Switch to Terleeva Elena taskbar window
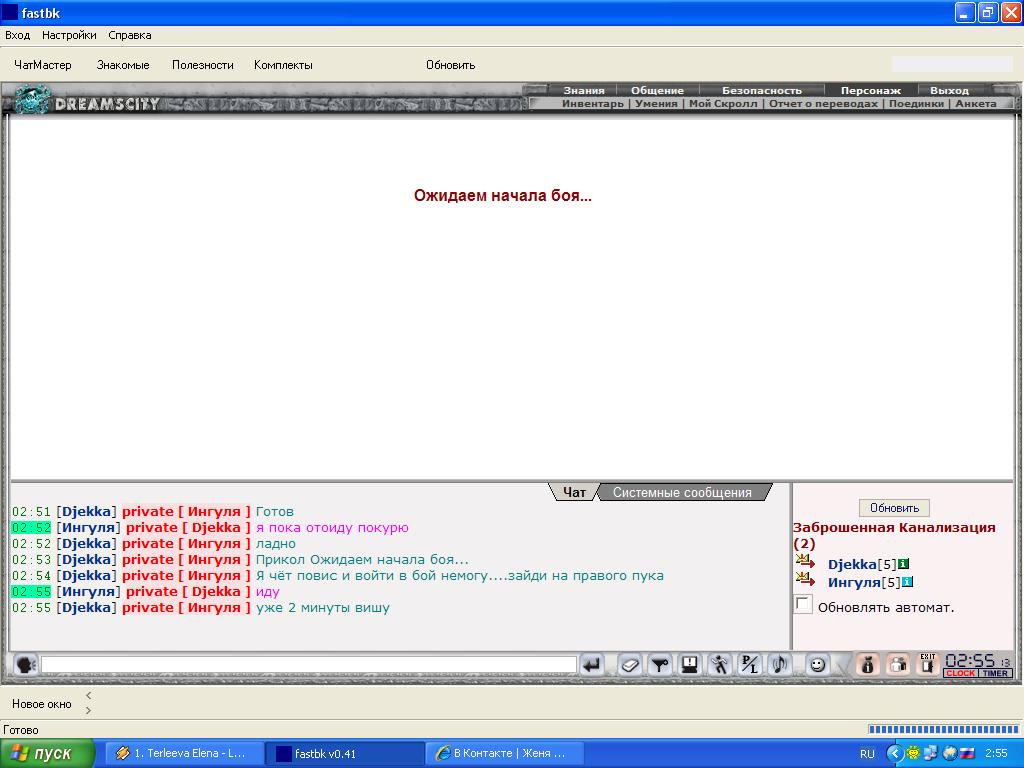Screen dimensions: 1024x768 (185, 753)
